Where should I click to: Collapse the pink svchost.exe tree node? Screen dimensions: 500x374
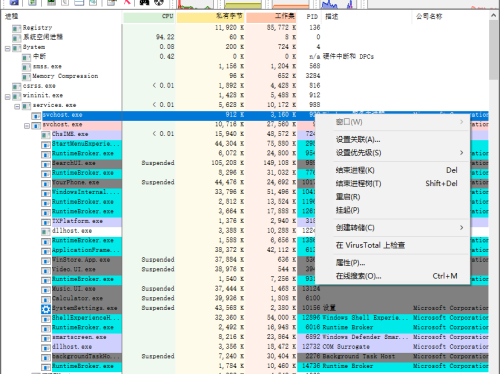[x=27, y=126]
